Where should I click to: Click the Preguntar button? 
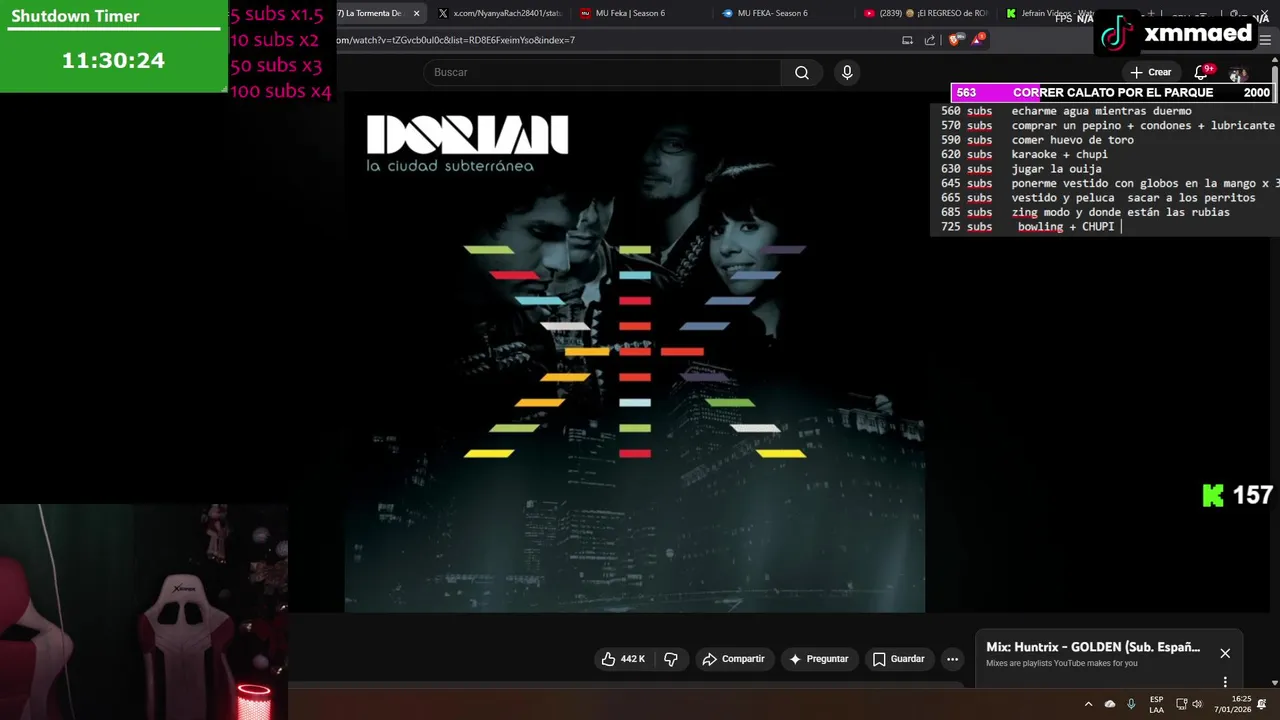coord(818,659)
